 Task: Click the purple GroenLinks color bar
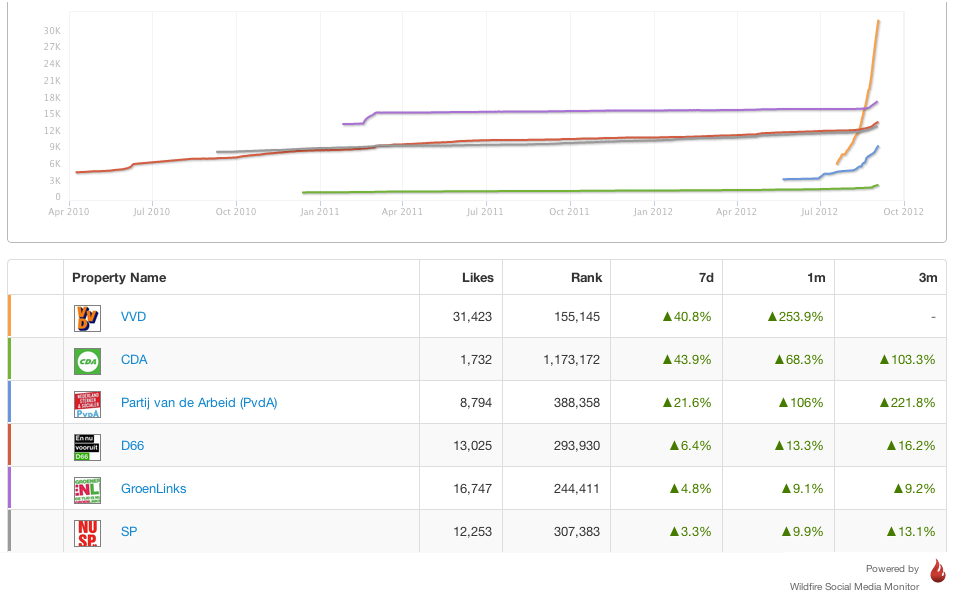[x=9, y=488]
